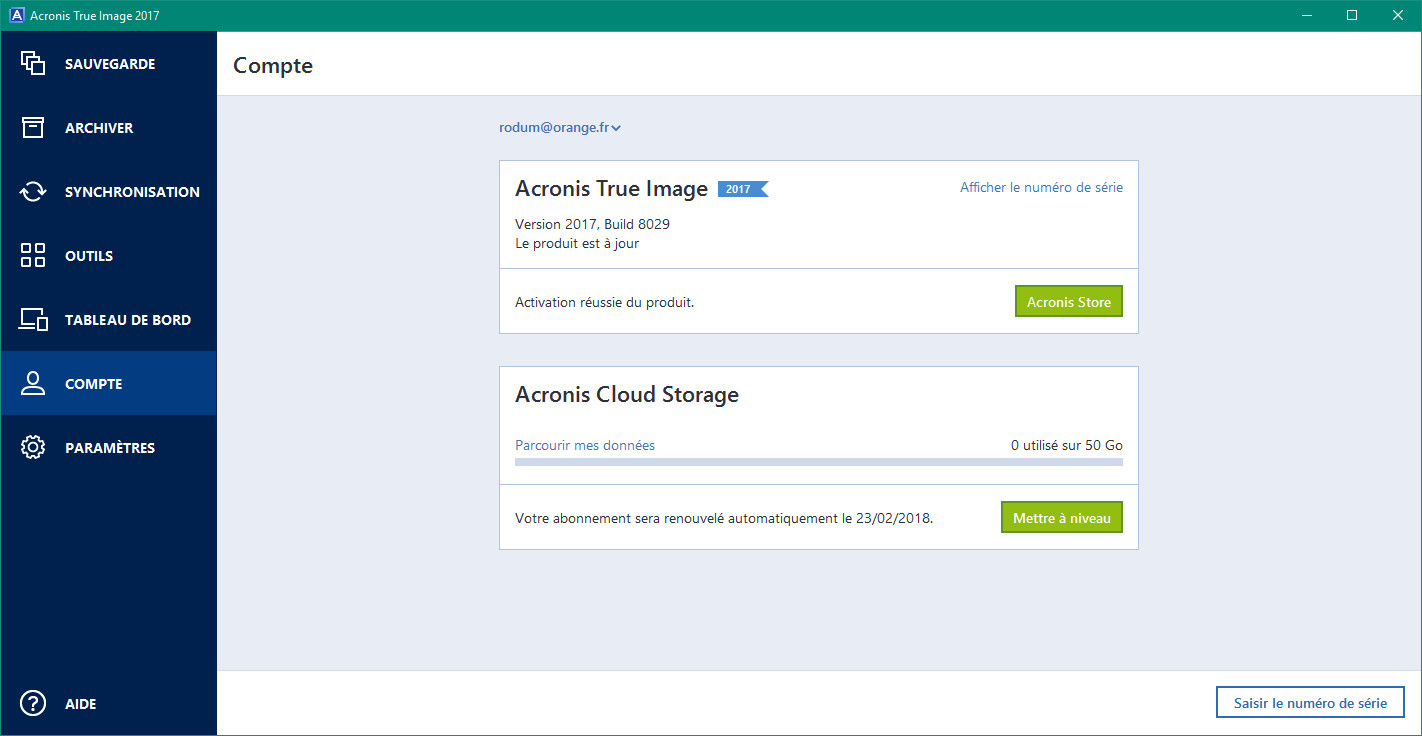This screenshot has height=736, width=1422.
Task: Click Saisir le numéro de série button
Action: (1310, 703)
